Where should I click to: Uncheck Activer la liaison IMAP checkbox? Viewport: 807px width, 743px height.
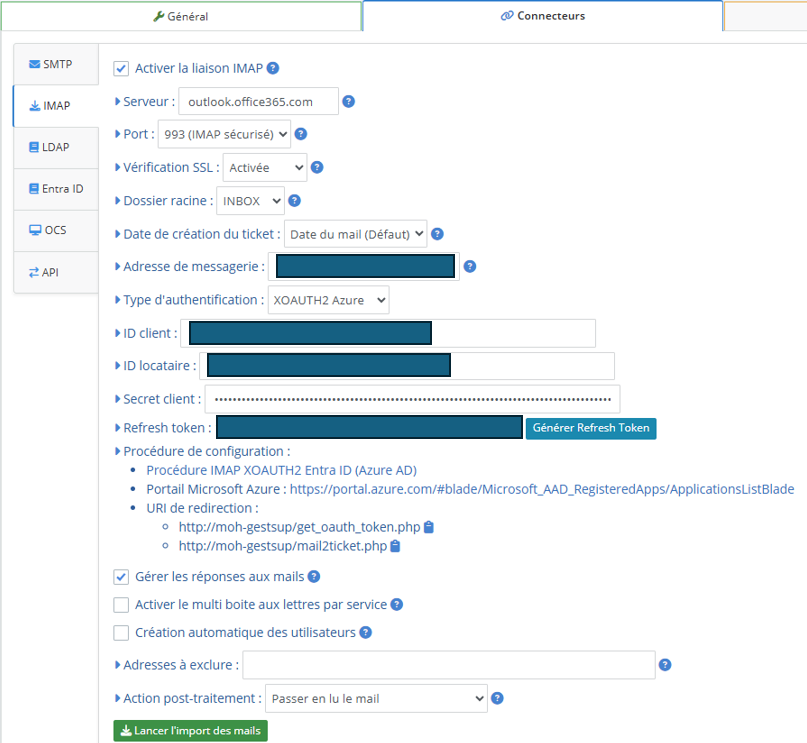point(122,69)
